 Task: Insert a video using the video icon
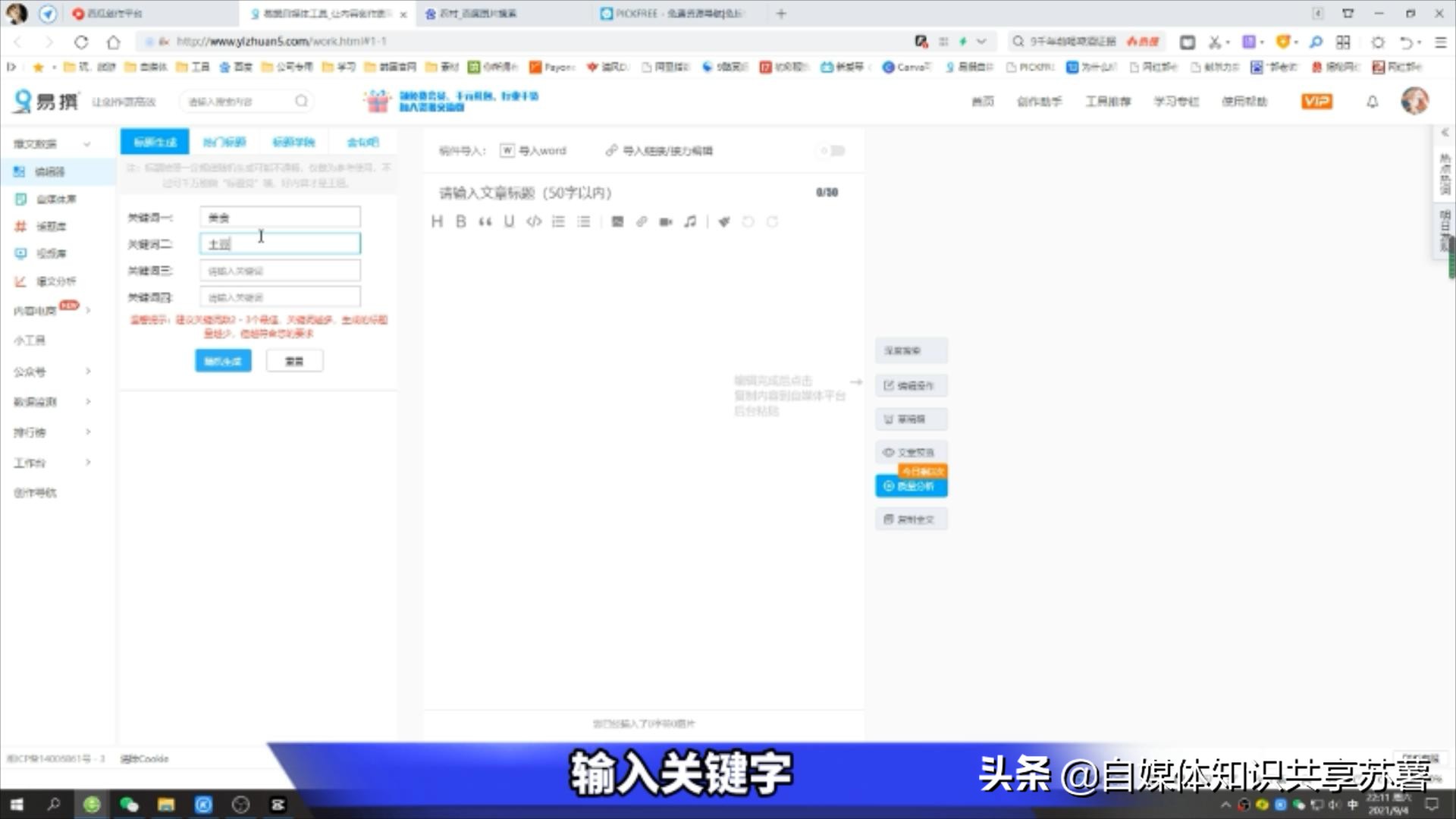pyautogui.click(x=666, y=221)
